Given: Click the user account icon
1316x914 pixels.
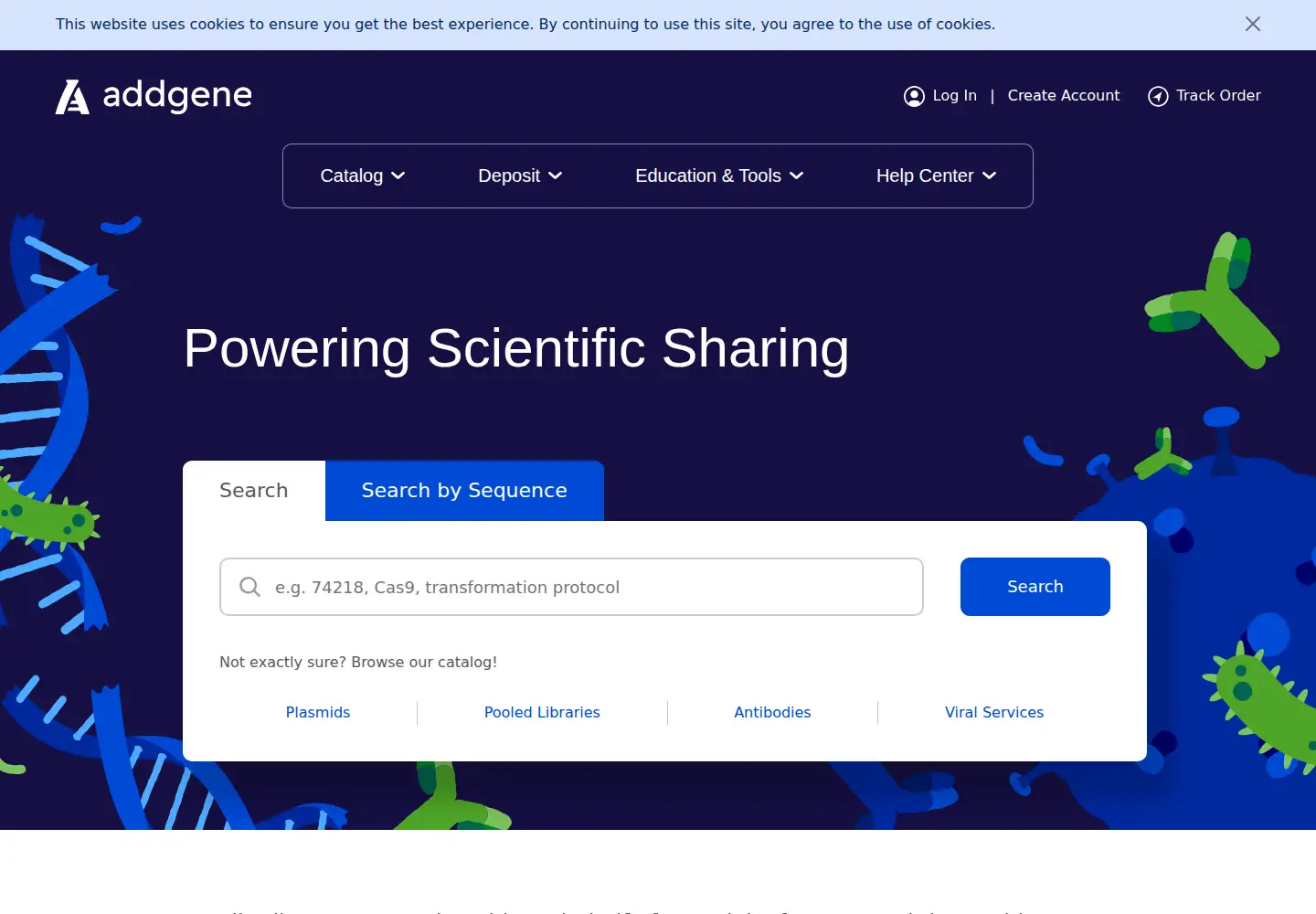Looking at the screenshot, I should click(914, 96).
